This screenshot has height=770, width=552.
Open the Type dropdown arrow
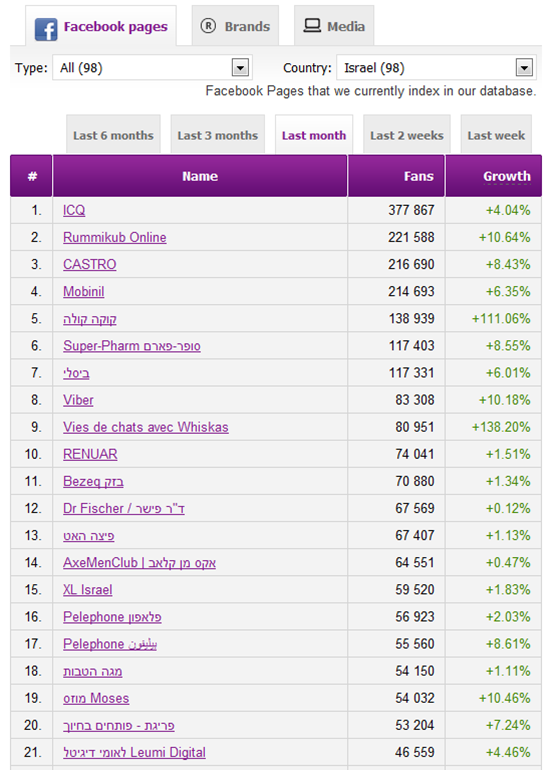click(240, 68)
